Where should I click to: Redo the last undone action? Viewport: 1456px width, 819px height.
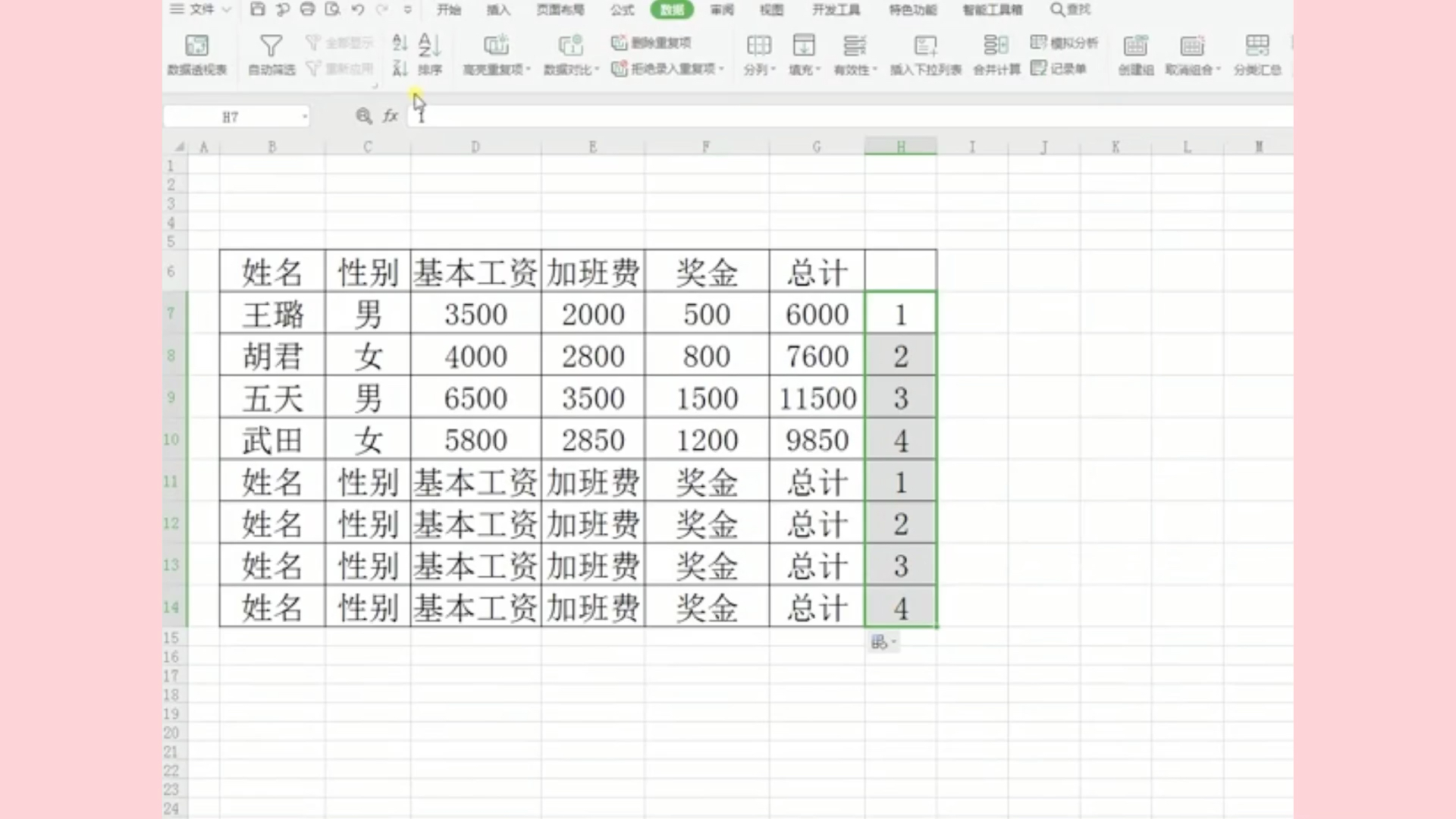(381, 9)
